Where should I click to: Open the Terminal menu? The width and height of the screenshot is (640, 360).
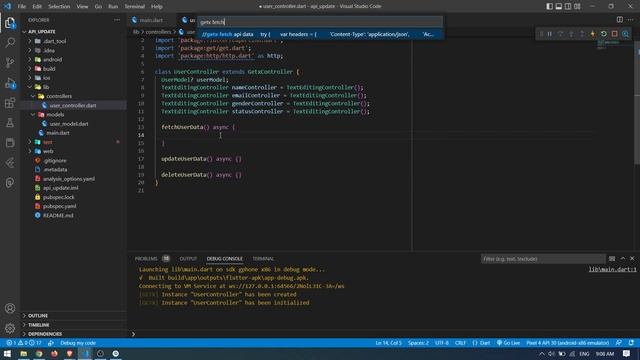[x=134, y=7]
